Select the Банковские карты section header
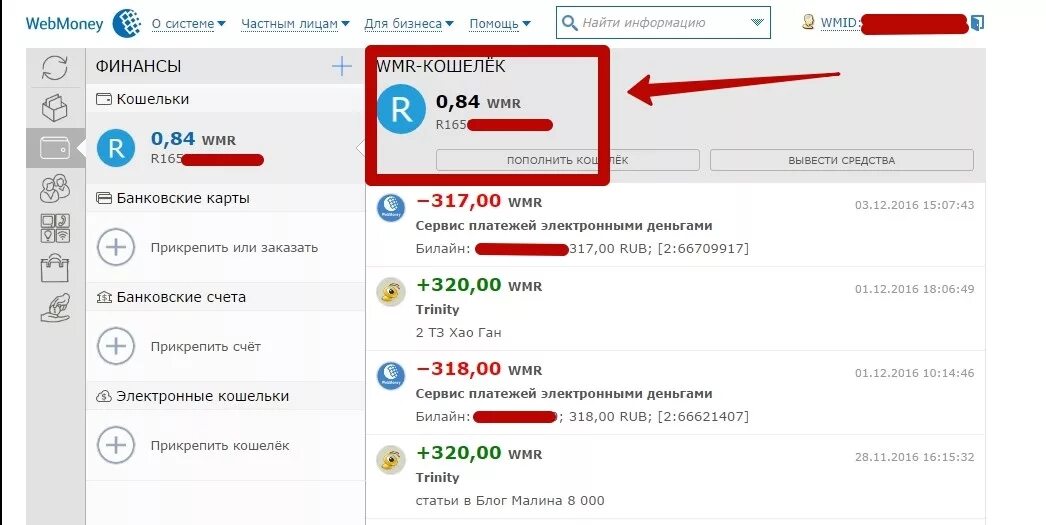 (x=225, y=198)
